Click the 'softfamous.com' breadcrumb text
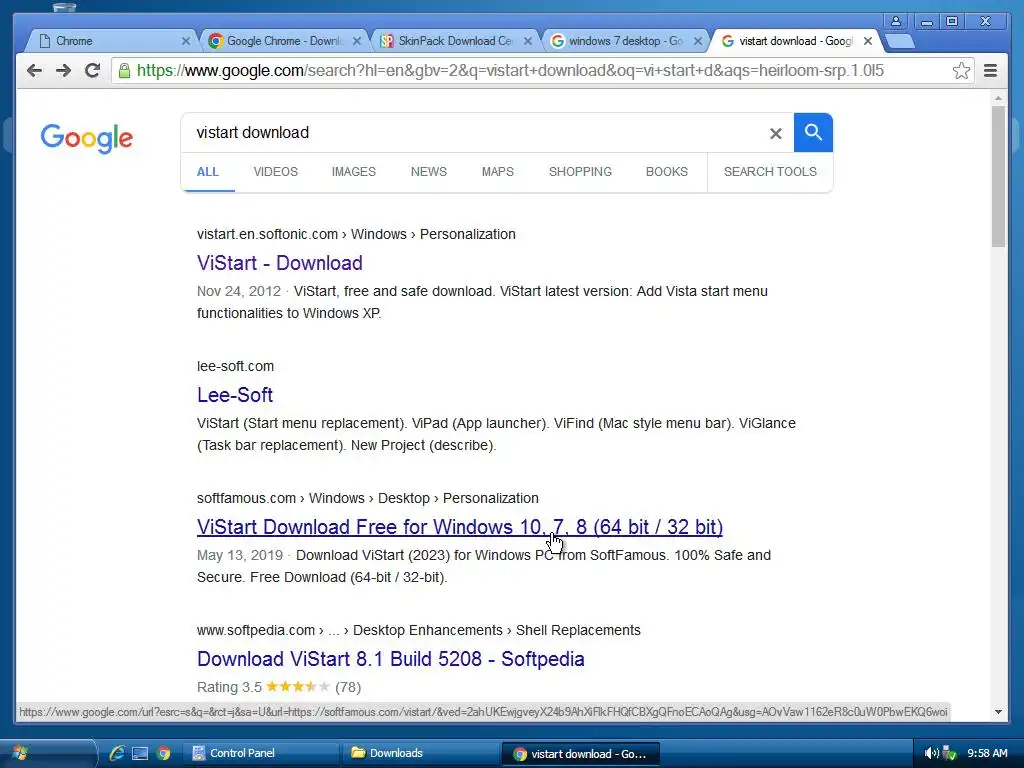This screenshot has height=768, width=1024. click(x=246, y=498)
